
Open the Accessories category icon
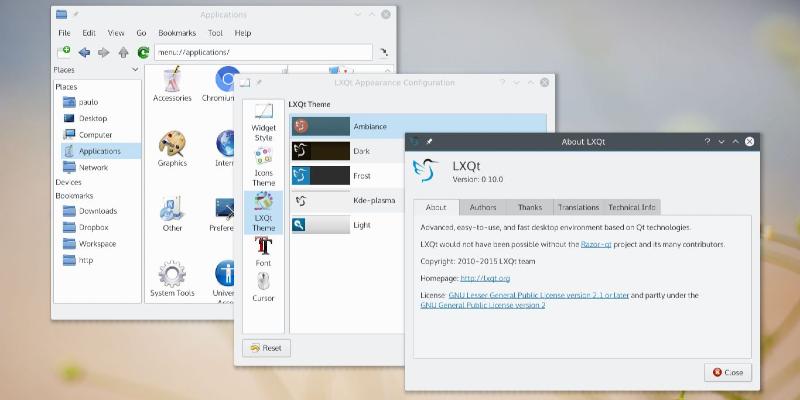pos(172,84)
